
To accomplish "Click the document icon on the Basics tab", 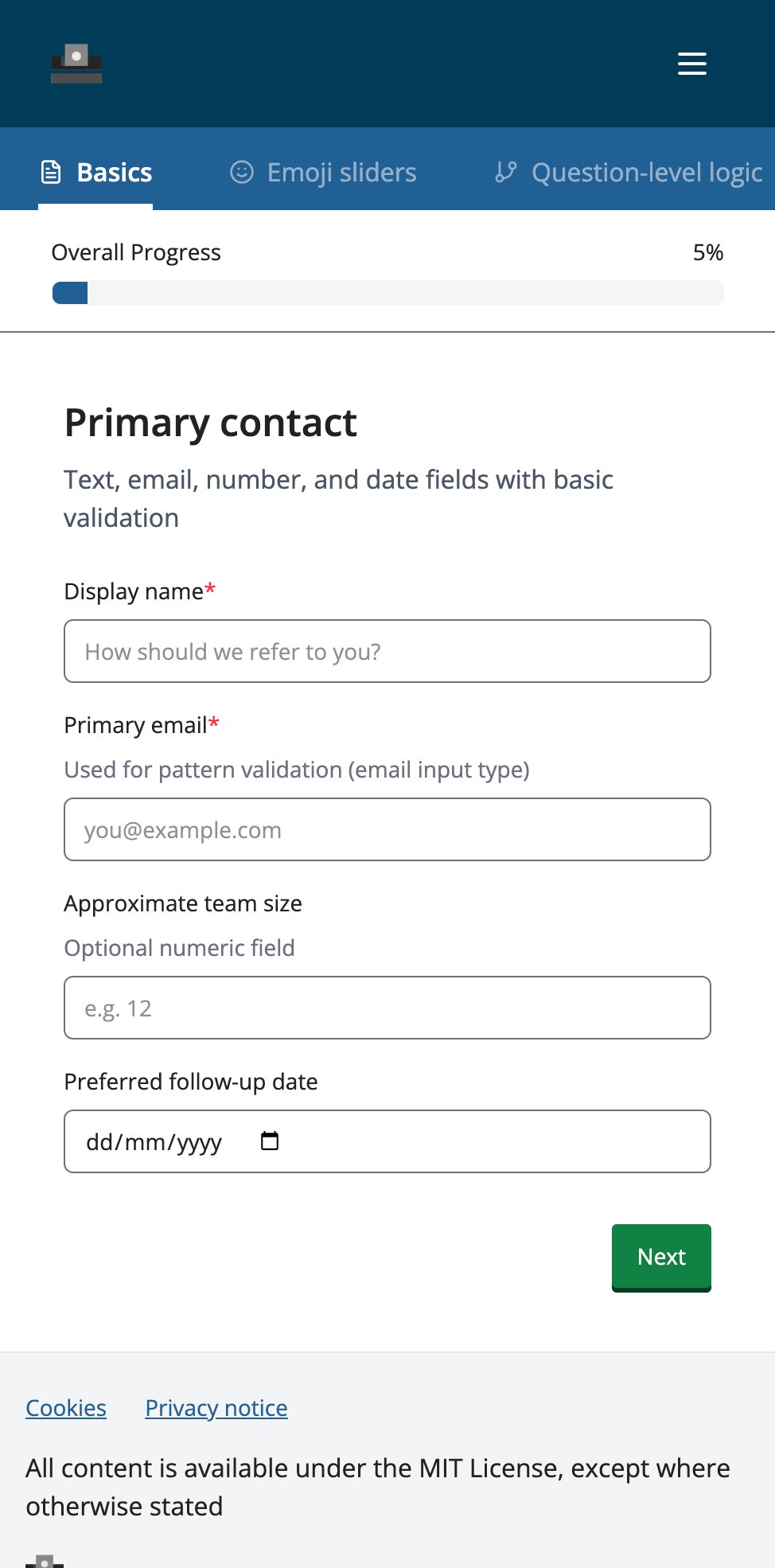I will (x=51, y=172).
